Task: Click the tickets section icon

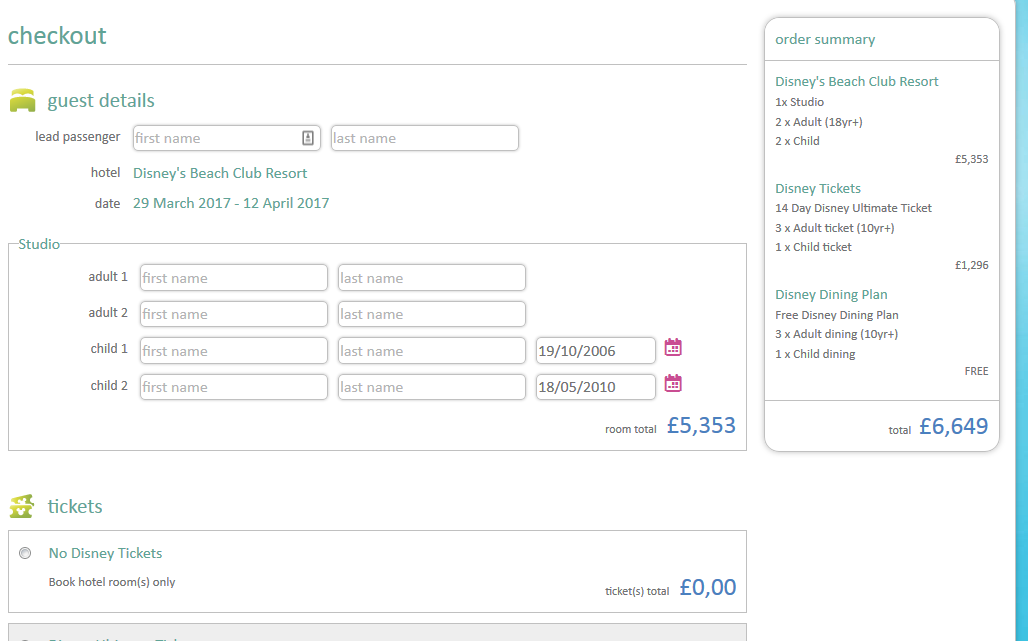Action: click(22, 507)
